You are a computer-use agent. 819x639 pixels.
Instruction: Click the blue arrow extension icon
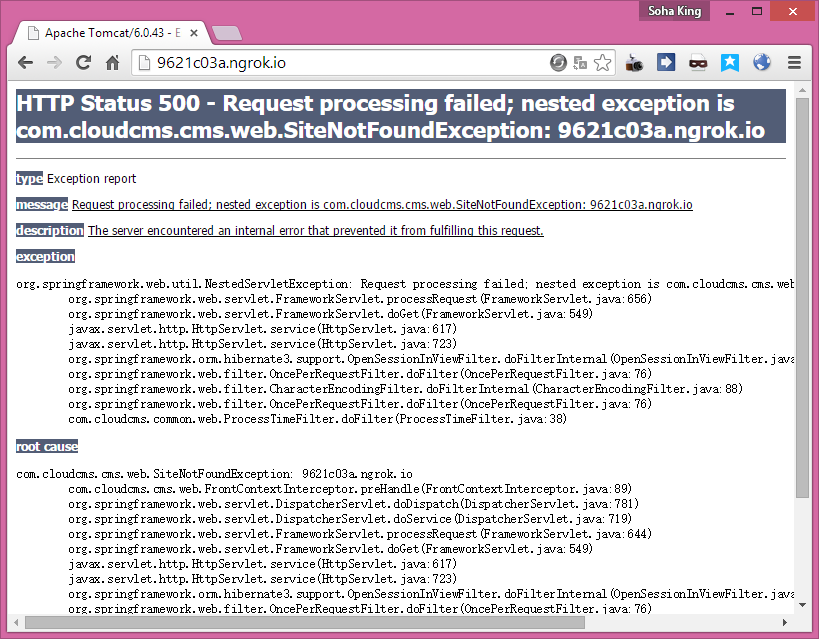coord(666,63)
